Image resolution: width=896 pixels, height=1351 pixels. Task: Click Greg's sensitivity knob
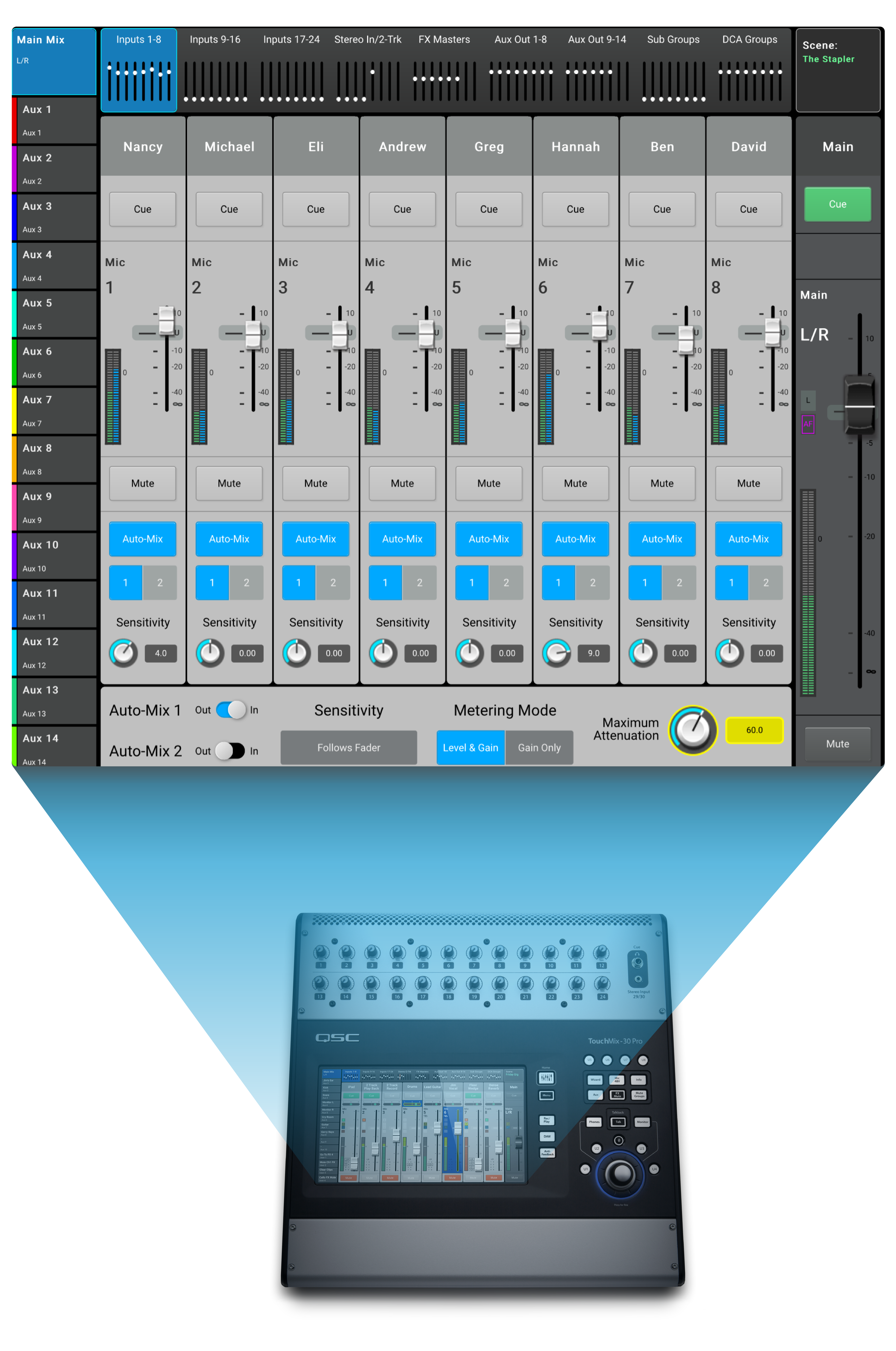pyautogui.click(x=470, y=653)
